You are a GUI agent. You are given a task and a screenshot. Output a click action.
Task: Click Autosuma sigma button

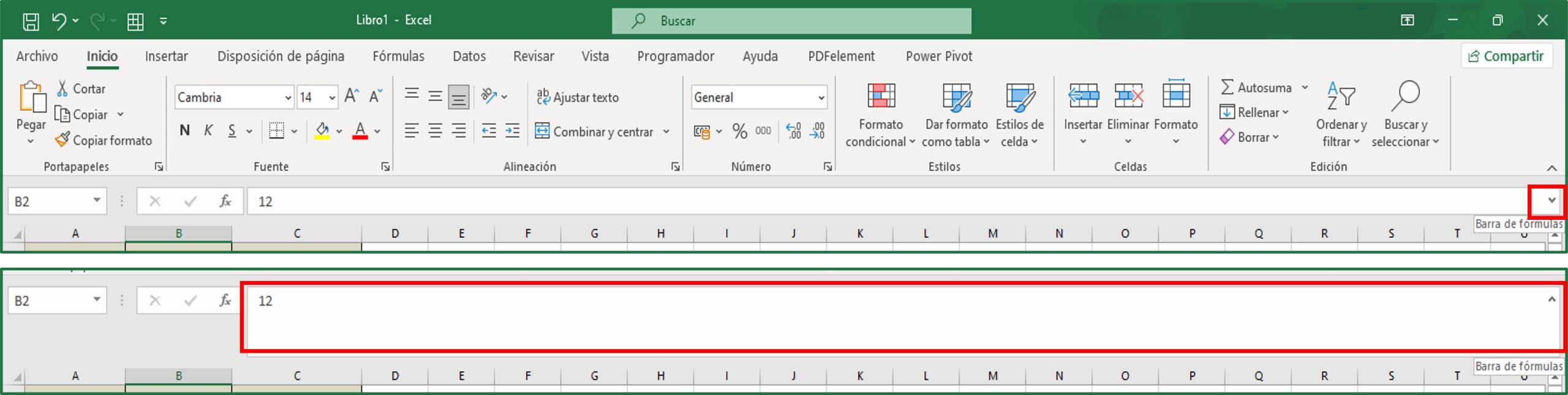click(x=1256, y=88)
